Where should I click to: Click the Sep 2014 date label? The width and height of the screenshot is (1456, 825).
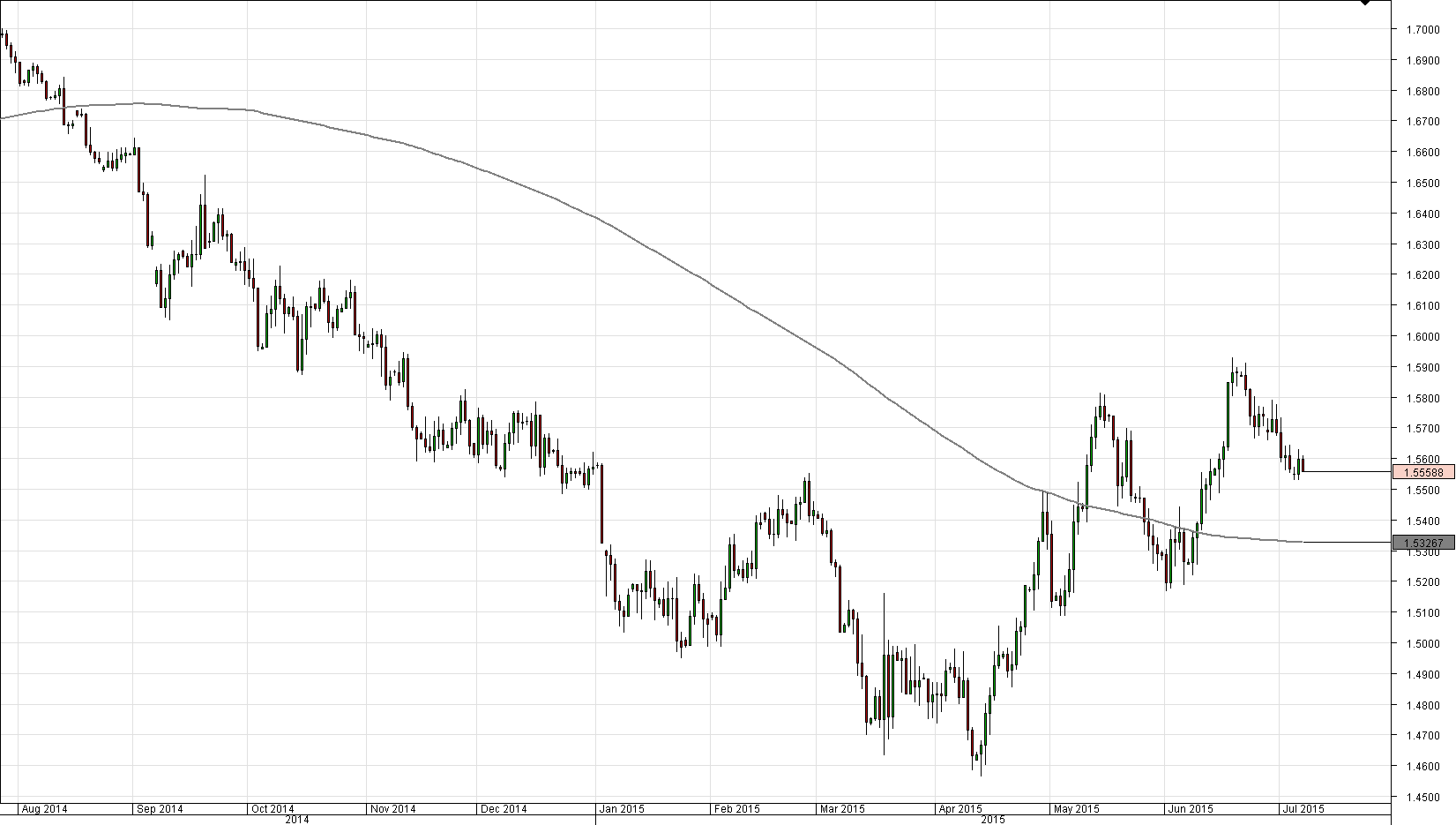(160, 808)
